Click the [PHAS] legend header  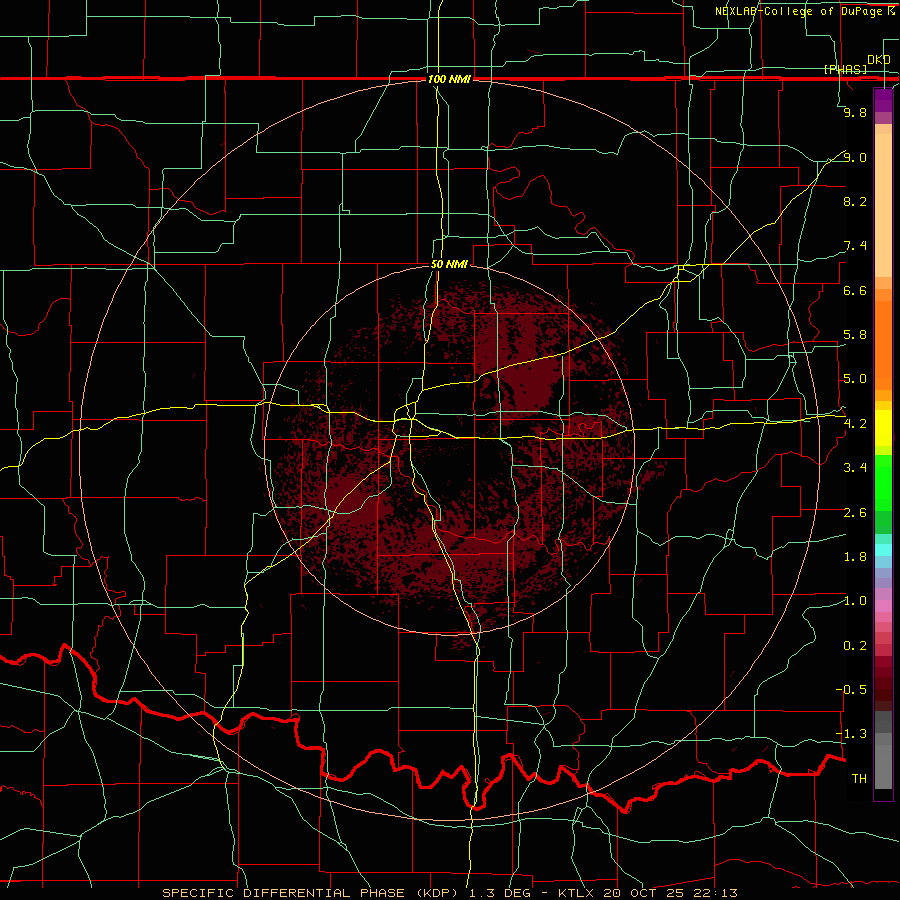(x=845, y=69)
